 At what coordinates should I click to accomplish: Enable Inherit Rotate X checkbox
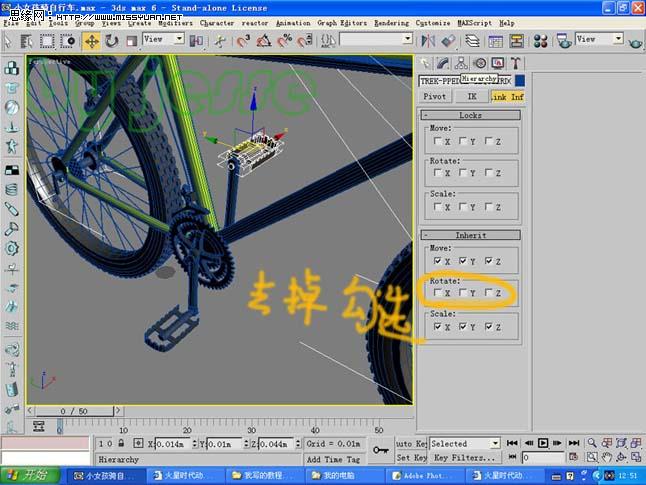tap(438, 293)
